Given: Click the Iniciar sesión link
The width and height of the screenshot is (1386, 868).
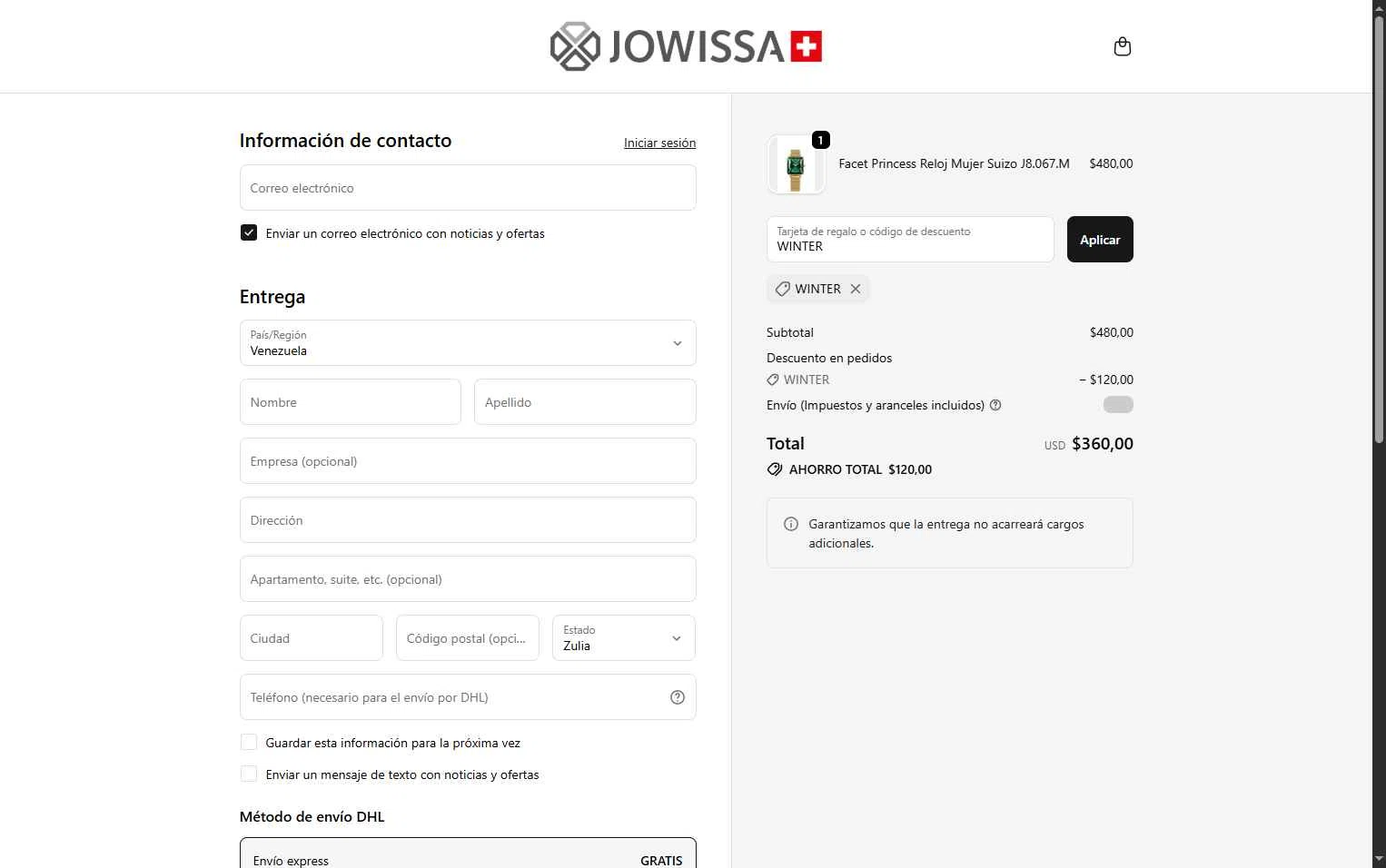Looking at the screenshot, I should coord(660,143).
